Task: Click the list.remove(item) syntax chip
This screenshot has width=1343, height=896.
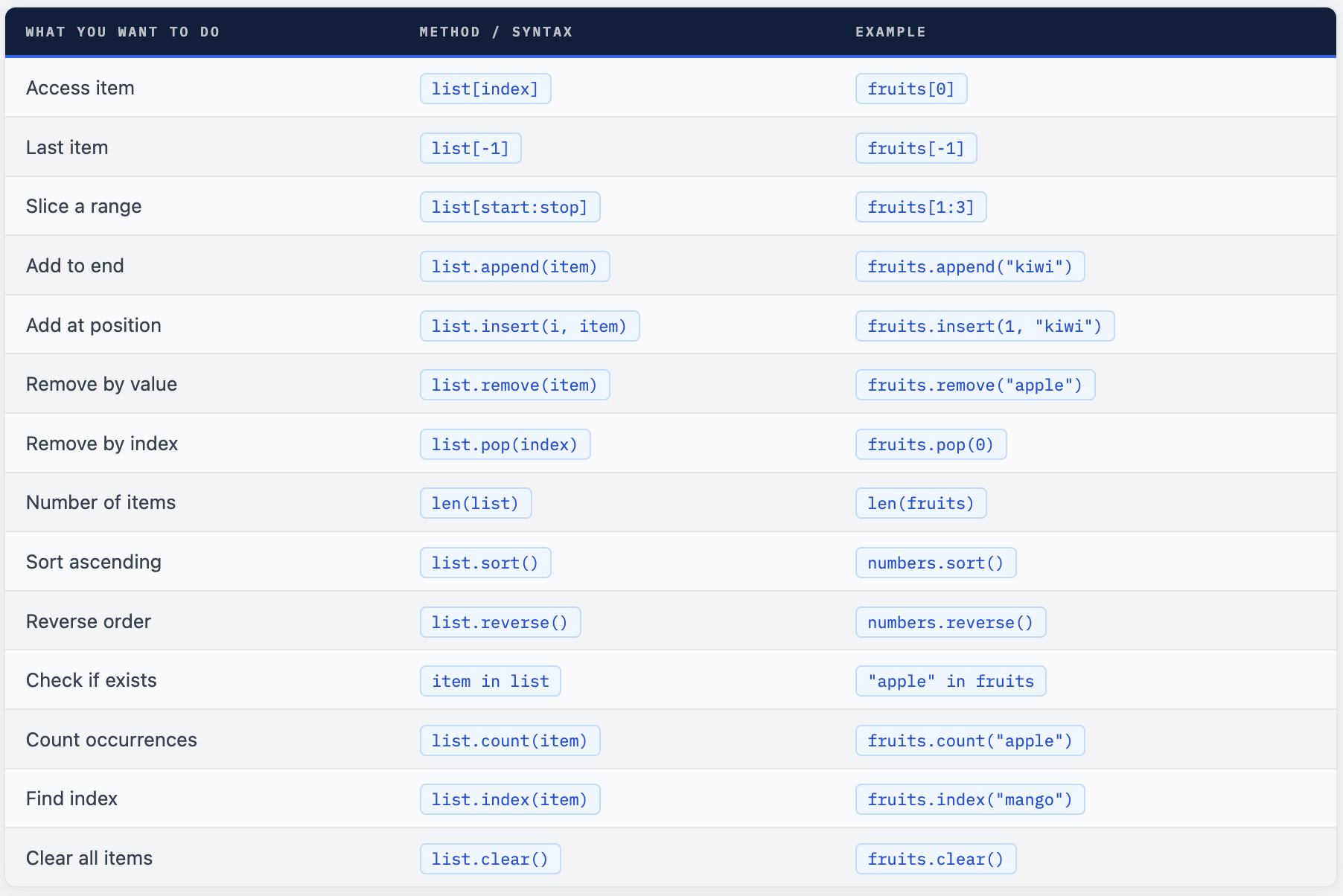Action: (514, 385)
